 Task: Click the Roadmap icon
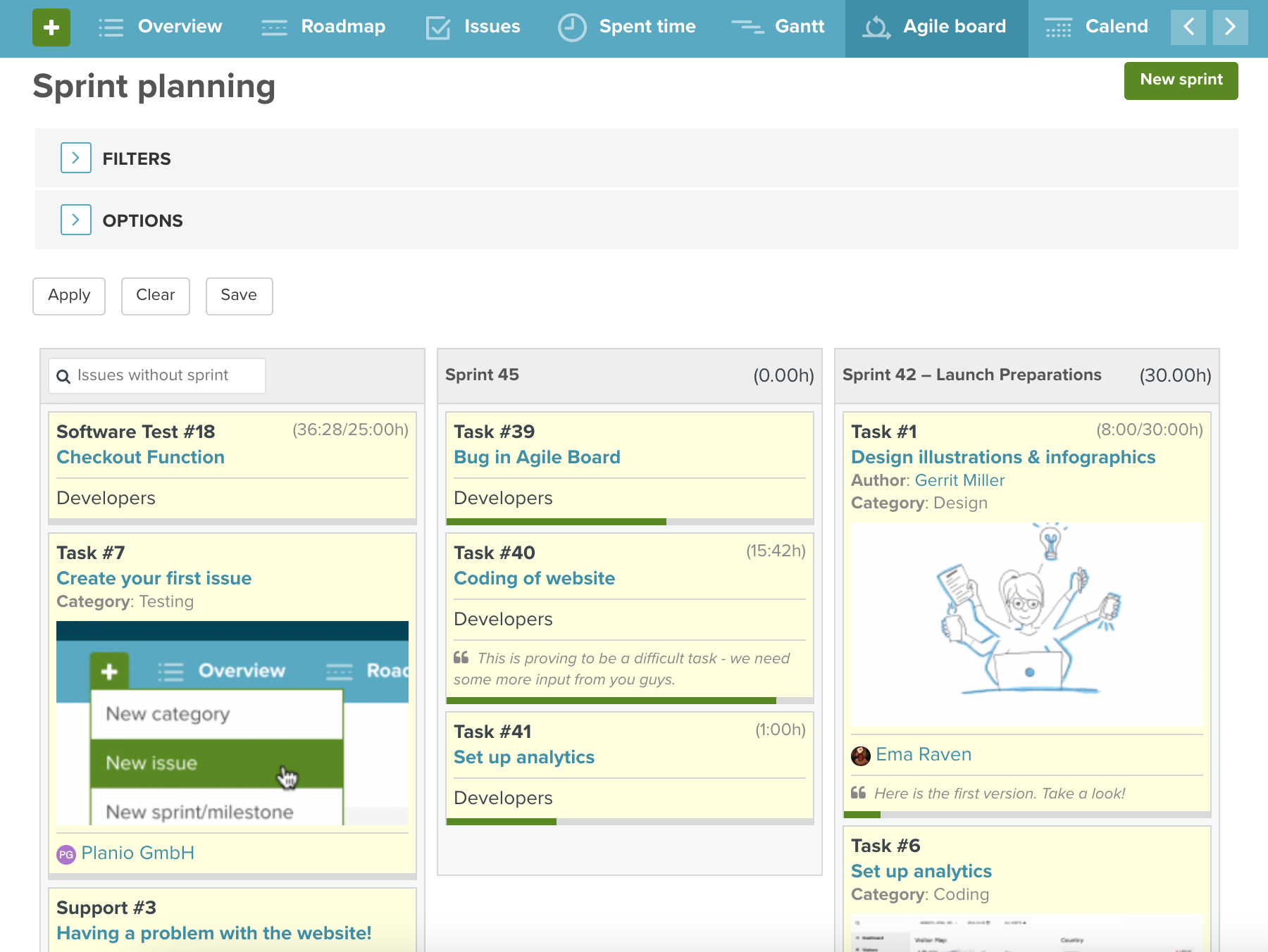[x=274, y=27]
